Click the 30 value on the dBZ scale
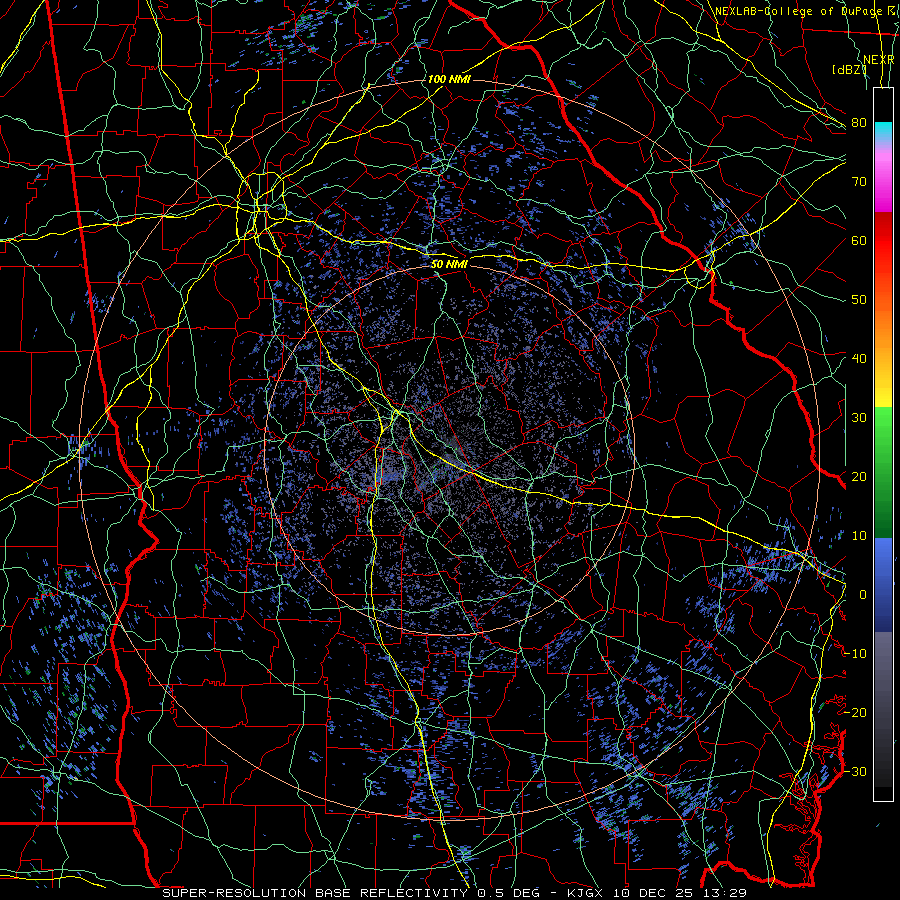 (x=859, y=418)
